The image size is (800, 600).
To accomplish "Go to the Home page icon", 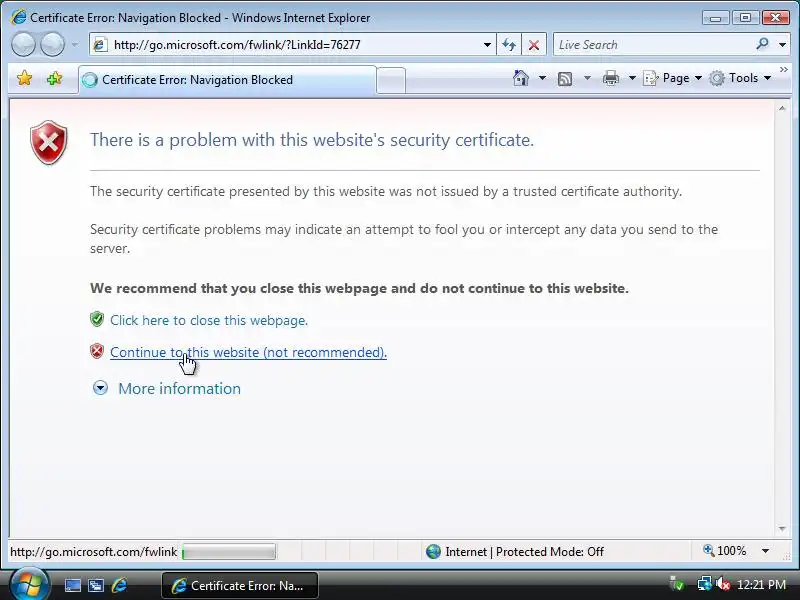I will coord(521,78).
